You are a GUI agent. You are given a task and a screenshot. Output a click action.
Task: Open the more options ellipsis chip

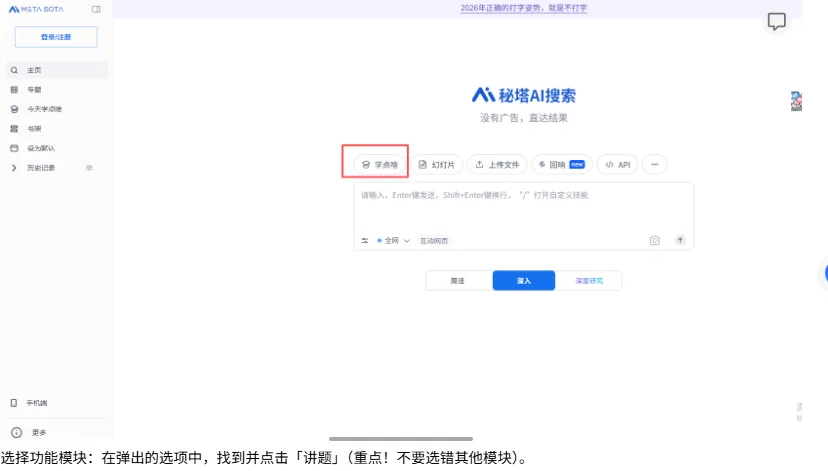coord(655,165)
